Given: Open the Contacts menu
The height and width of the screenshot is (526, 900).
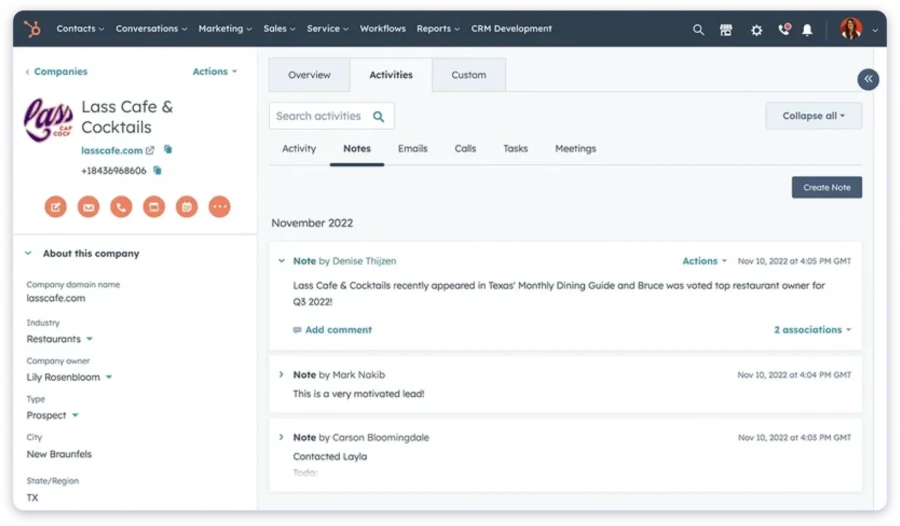Looking at the screenshot, I should [80, 29].
